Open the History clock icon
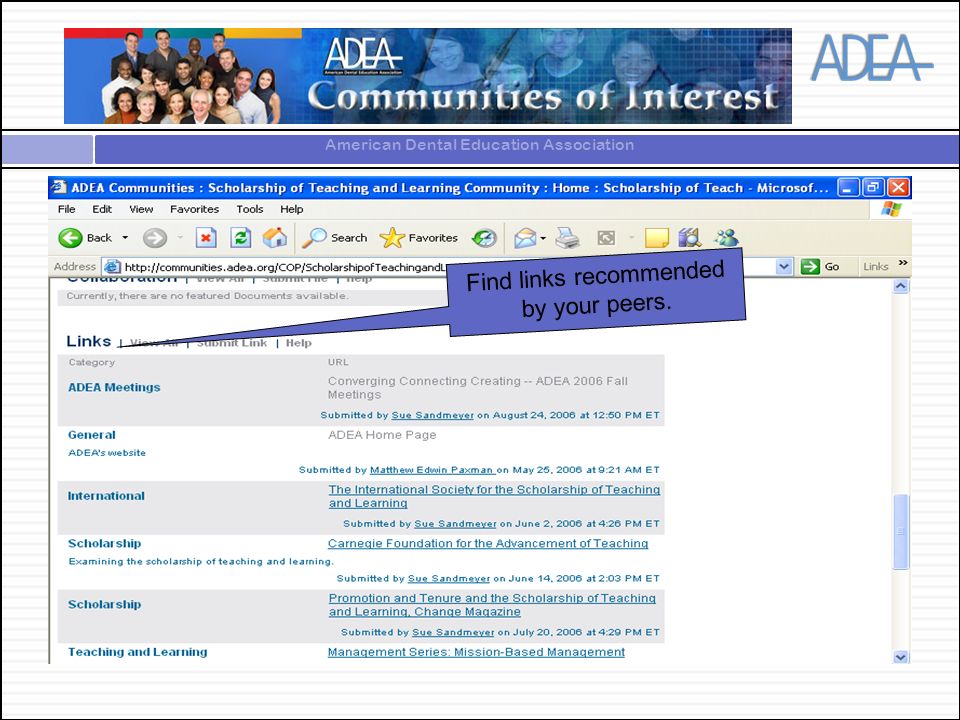 [484, 238]
